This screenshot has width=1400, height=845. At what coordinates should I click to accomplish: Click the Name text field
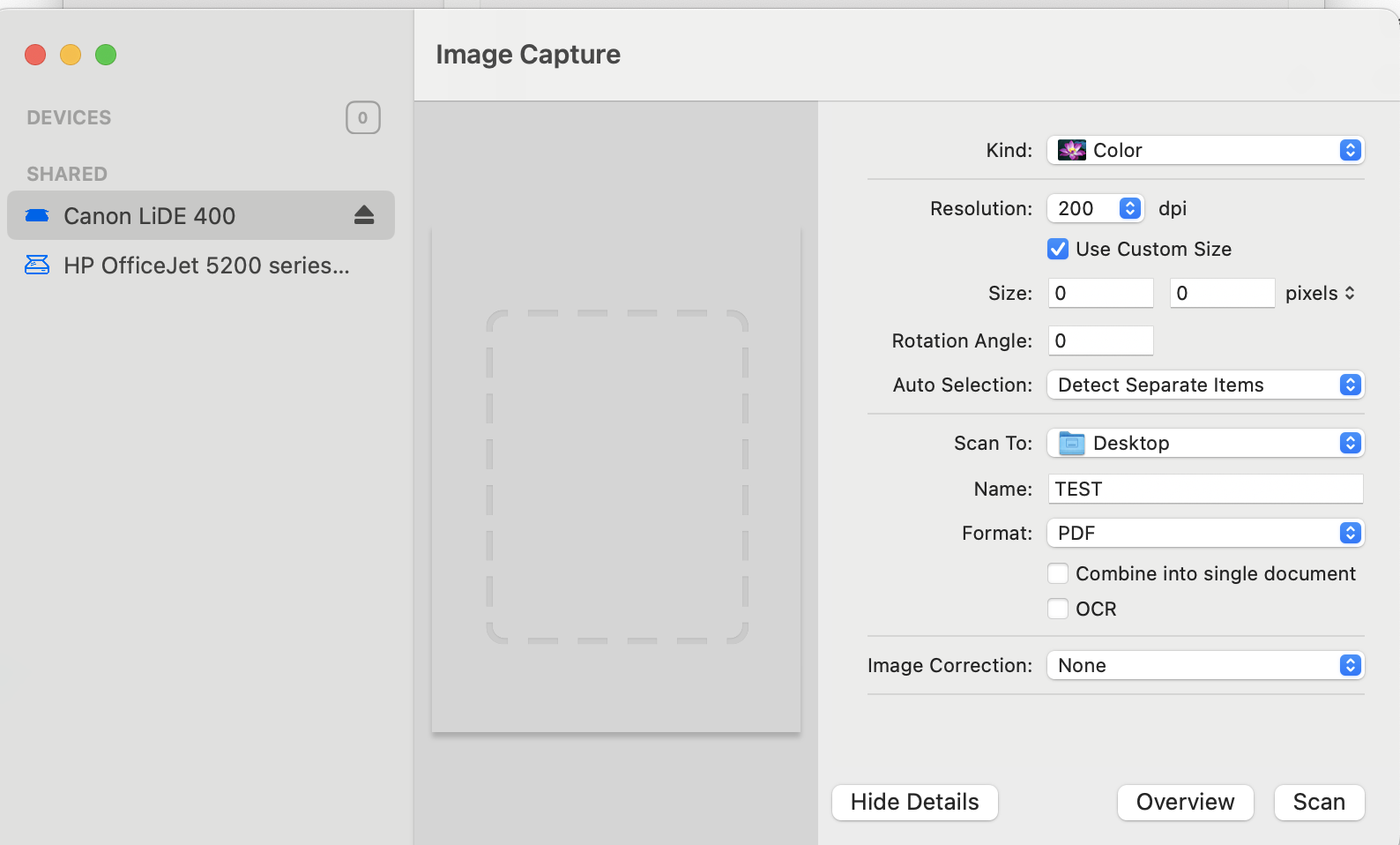coord(1204,489)
